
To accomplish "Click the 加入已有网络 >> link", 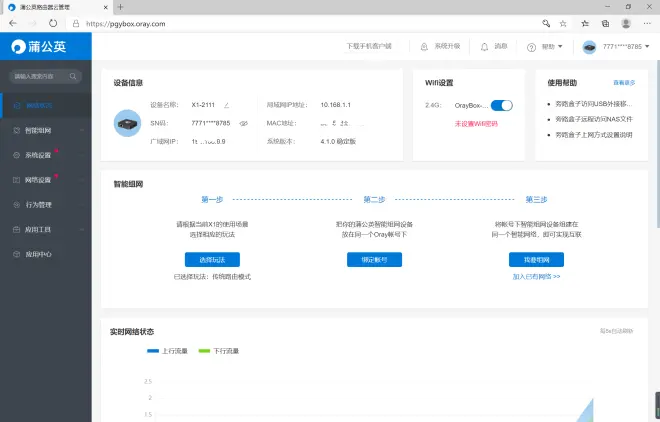I will pos(536,276).
